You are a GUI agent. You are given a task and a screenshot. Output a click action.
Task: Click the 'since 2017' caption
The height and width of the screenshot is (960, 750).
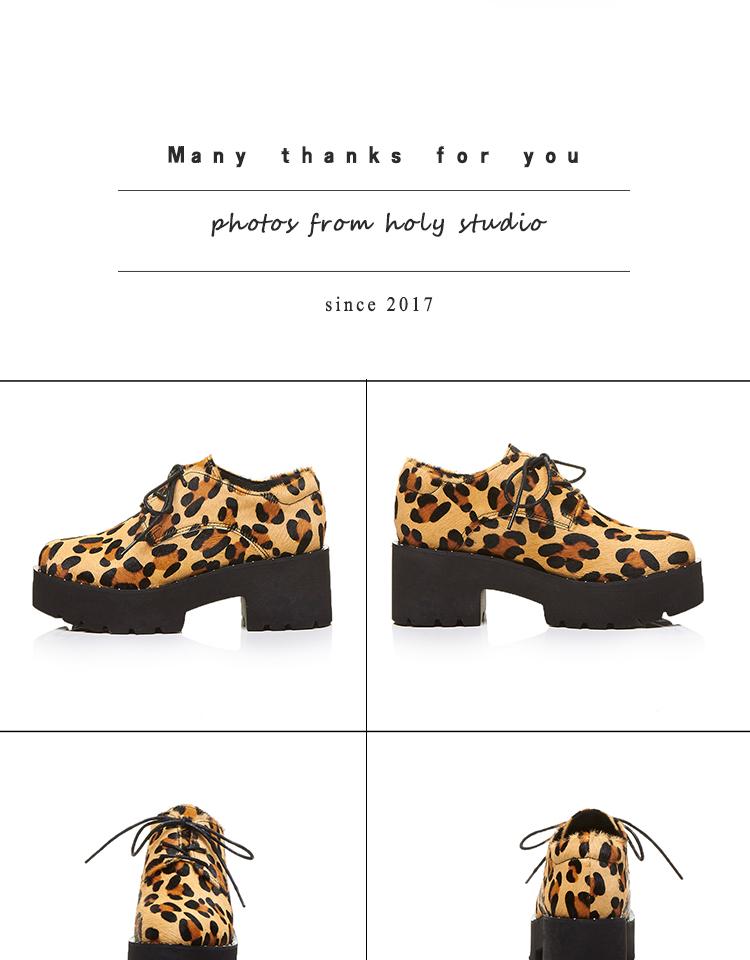(x=379, y=304)
